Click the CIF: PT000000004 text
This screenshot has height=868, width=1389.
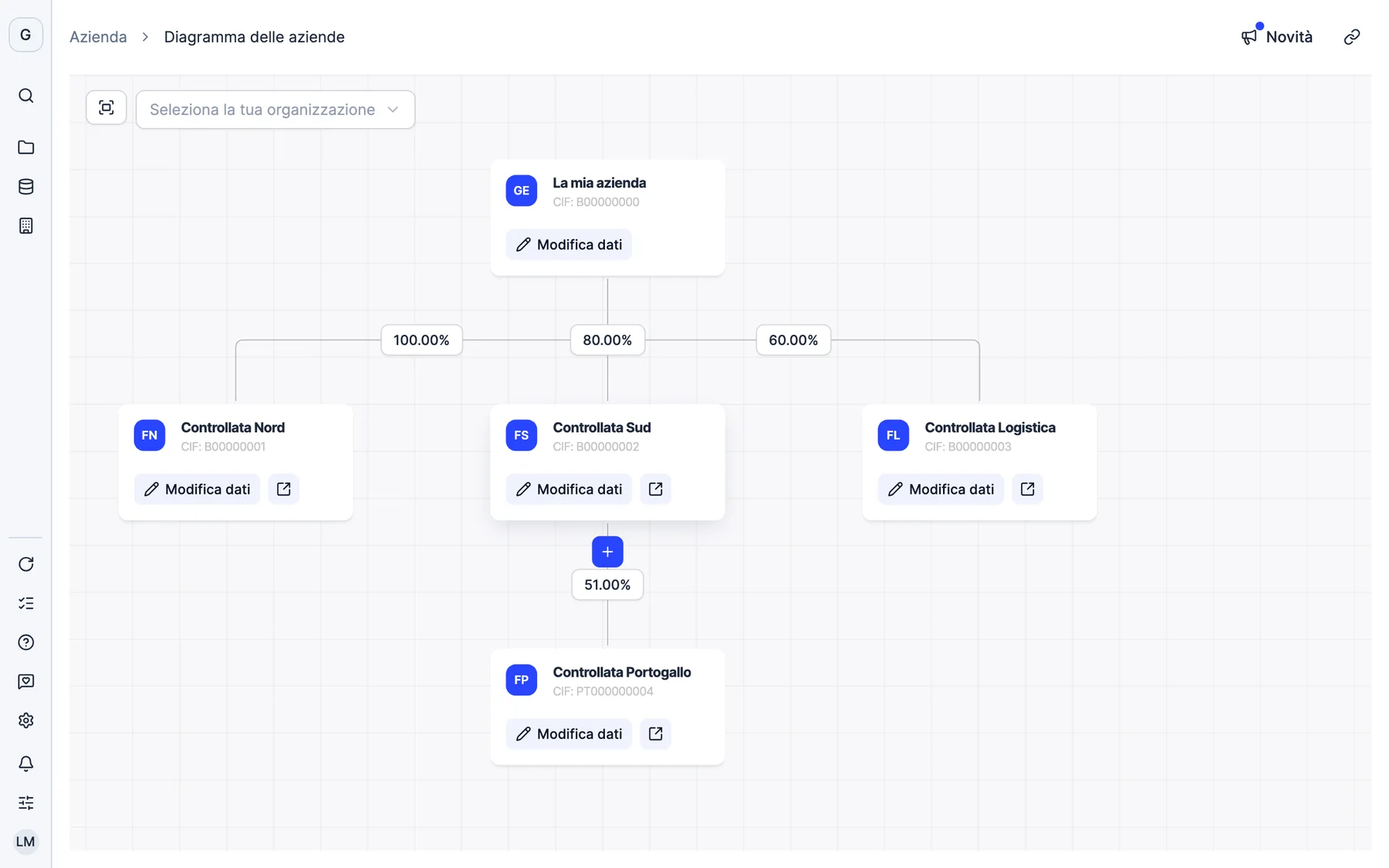[x=603, y=691]
